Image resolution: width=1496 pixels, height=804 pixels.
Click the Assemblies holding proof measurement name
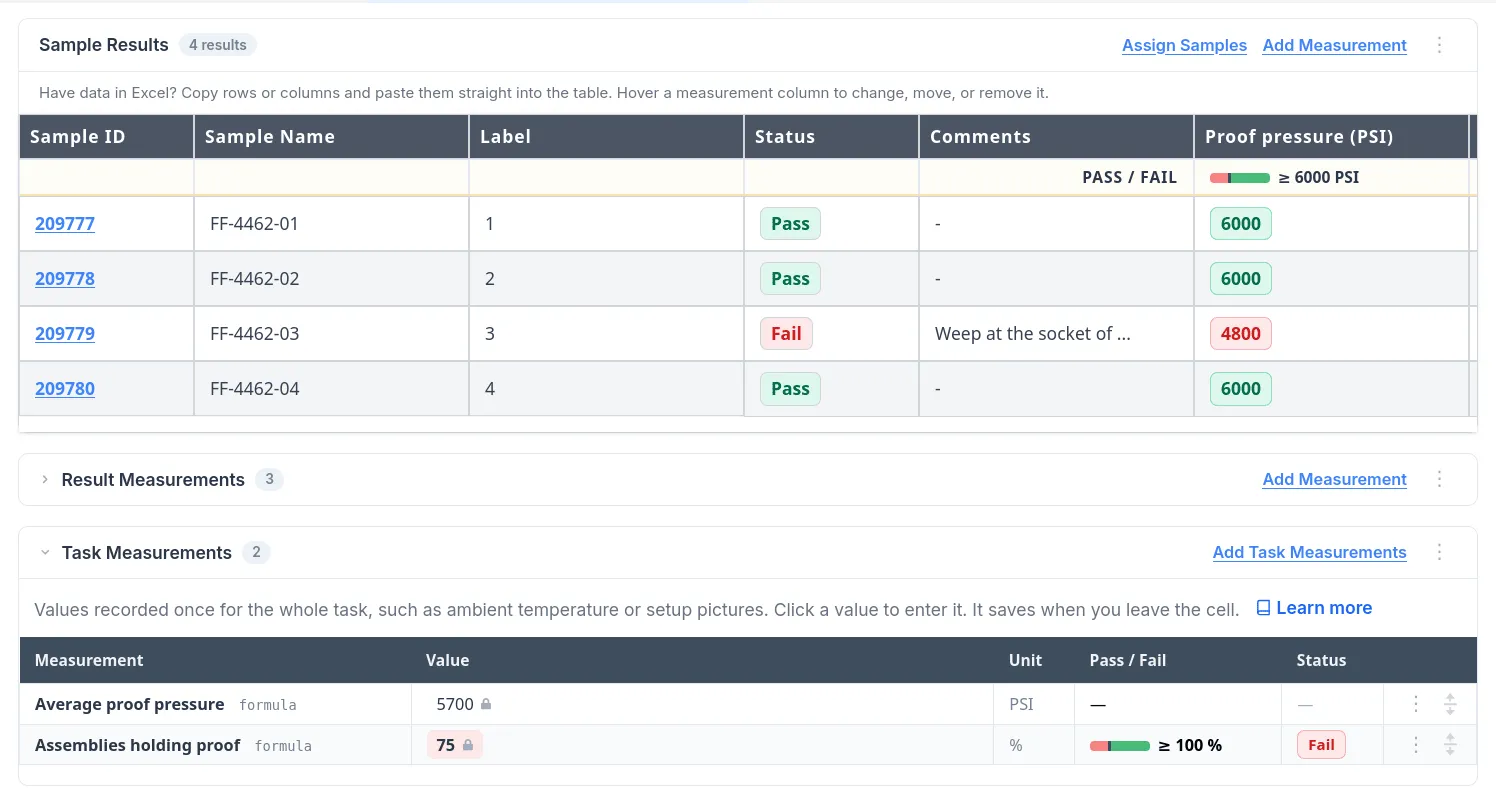pyautogui.click(x=137, y=745)
